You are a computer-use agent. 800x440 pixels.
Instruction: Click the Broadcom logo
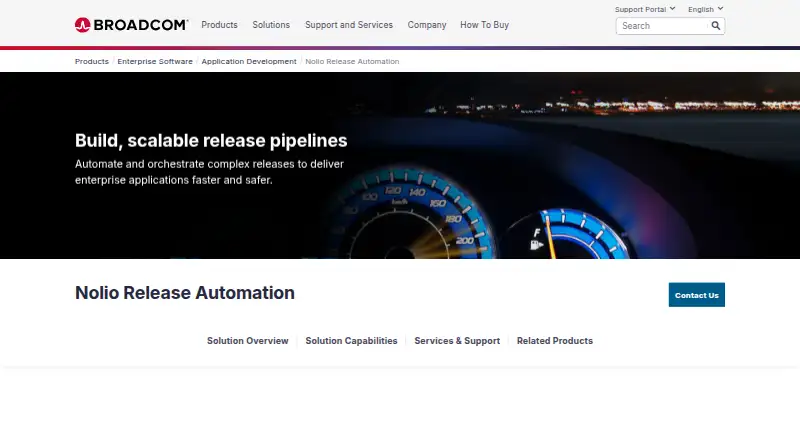pyautogui.click(x=132, y=25)
